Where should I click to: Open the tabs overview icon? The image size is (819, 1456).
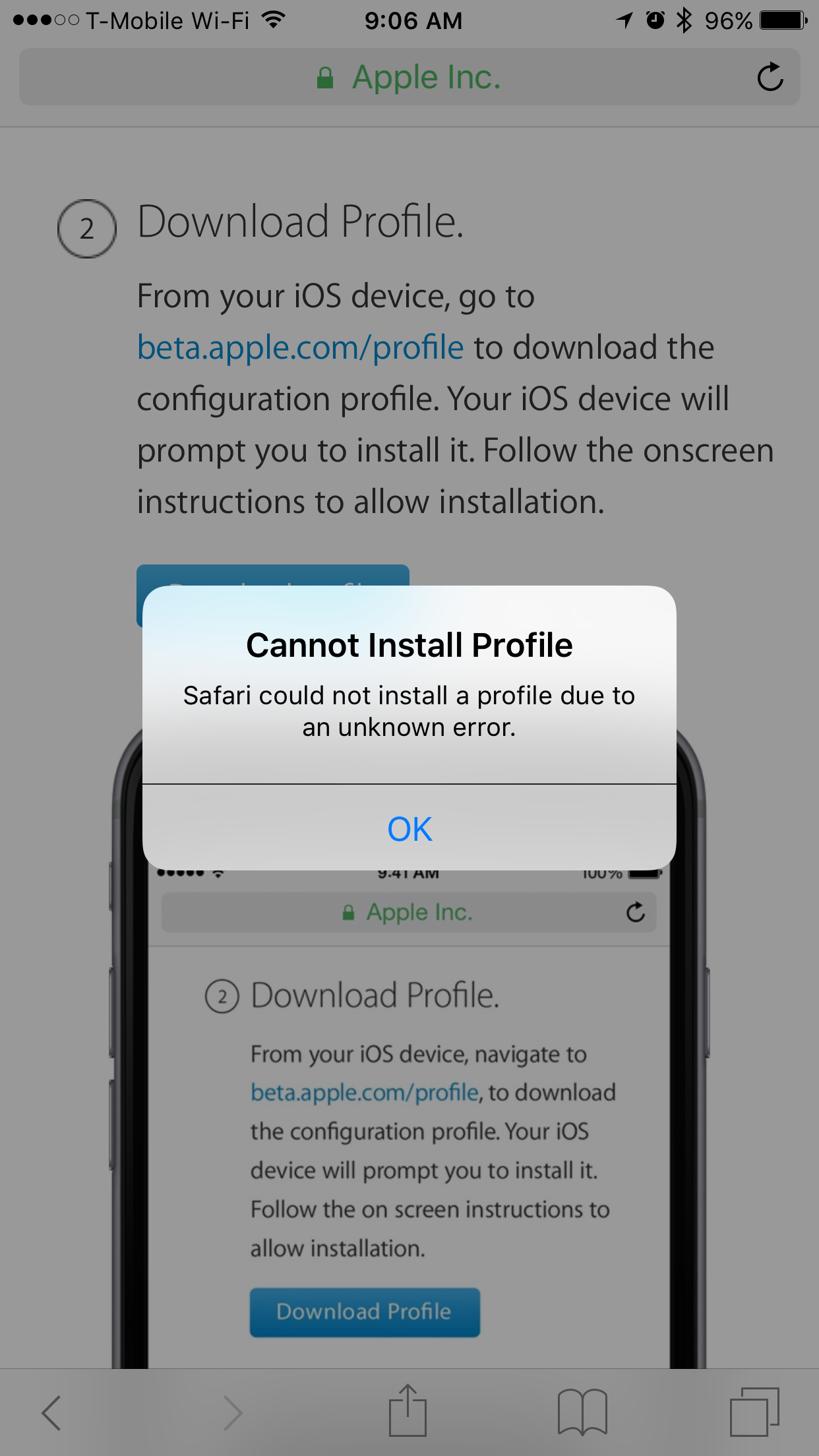[x=754, y=1412]
